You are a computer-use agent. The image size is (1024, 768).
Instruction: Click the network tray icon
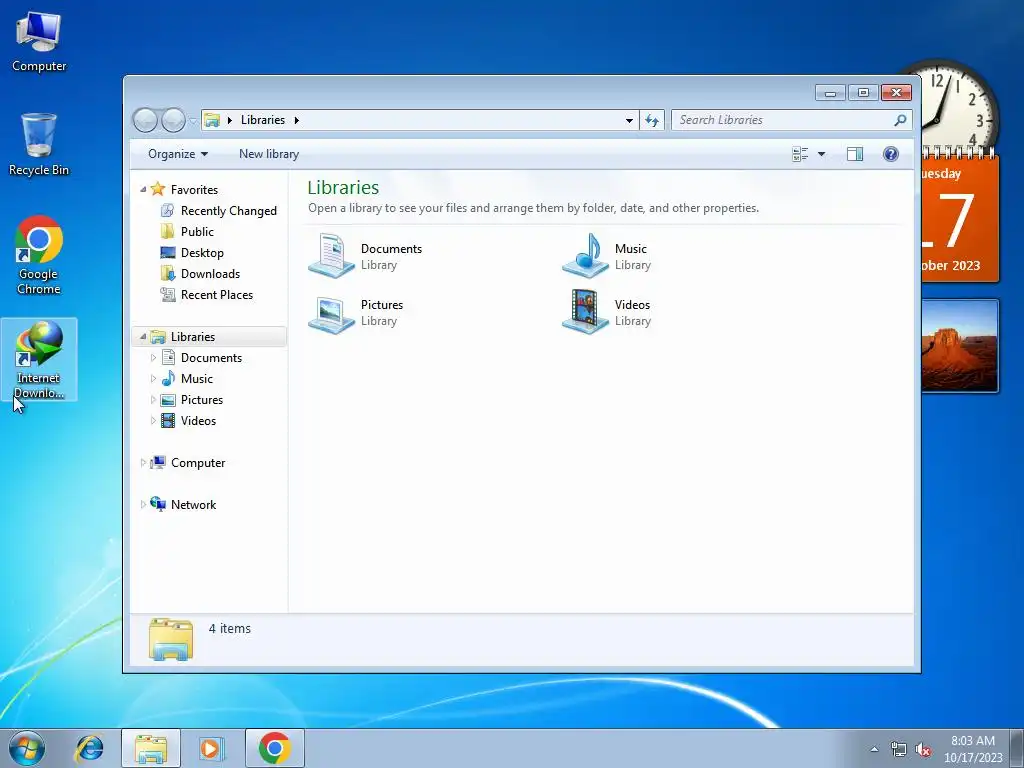899,750
